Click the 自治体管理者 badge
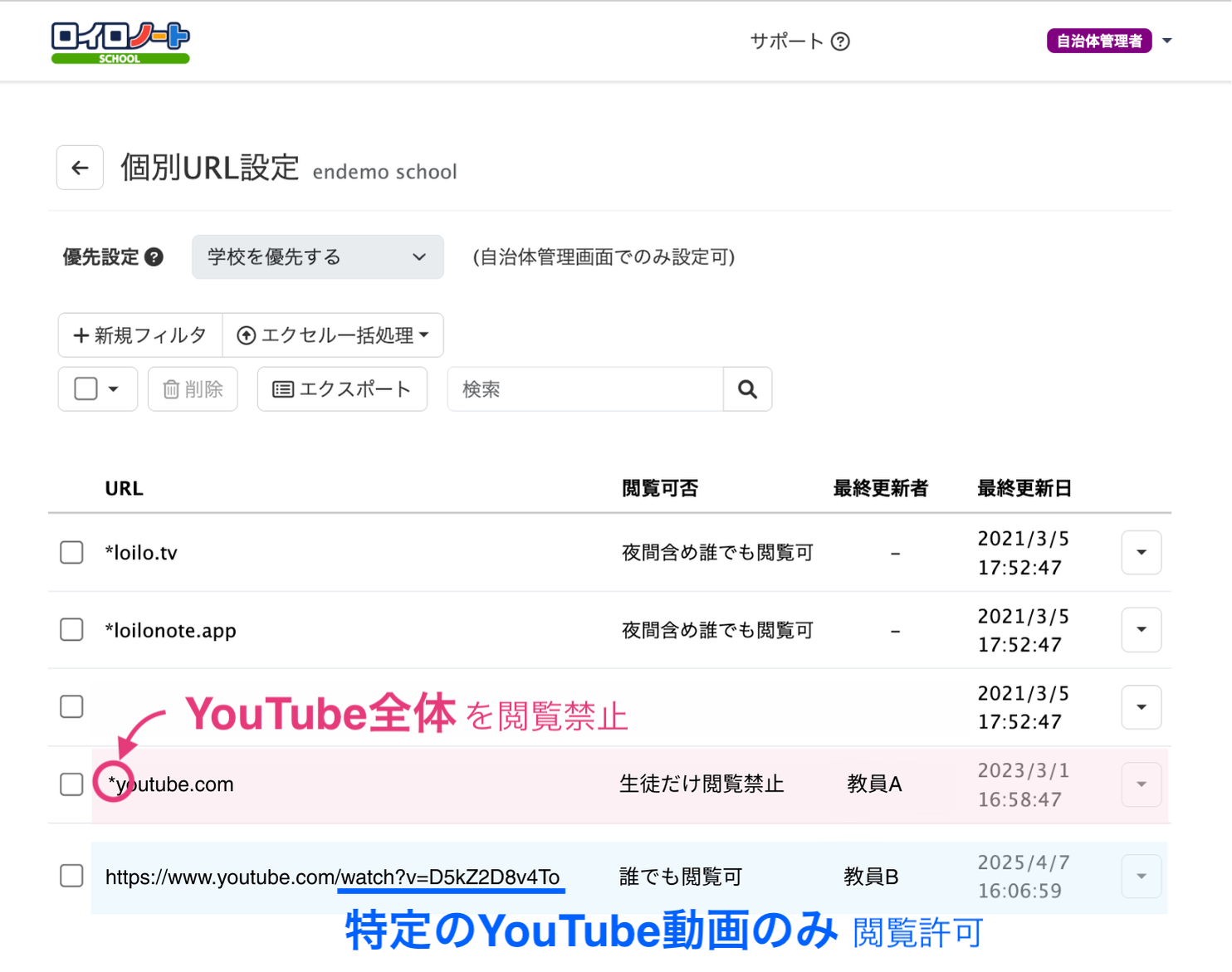This screenshot has width=1232, height=972. coord(1099,41)
